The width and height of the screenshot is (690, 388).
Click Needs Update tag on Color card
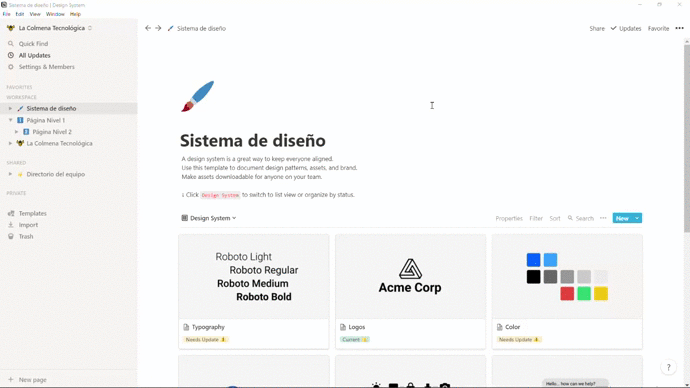coord(519,340)
